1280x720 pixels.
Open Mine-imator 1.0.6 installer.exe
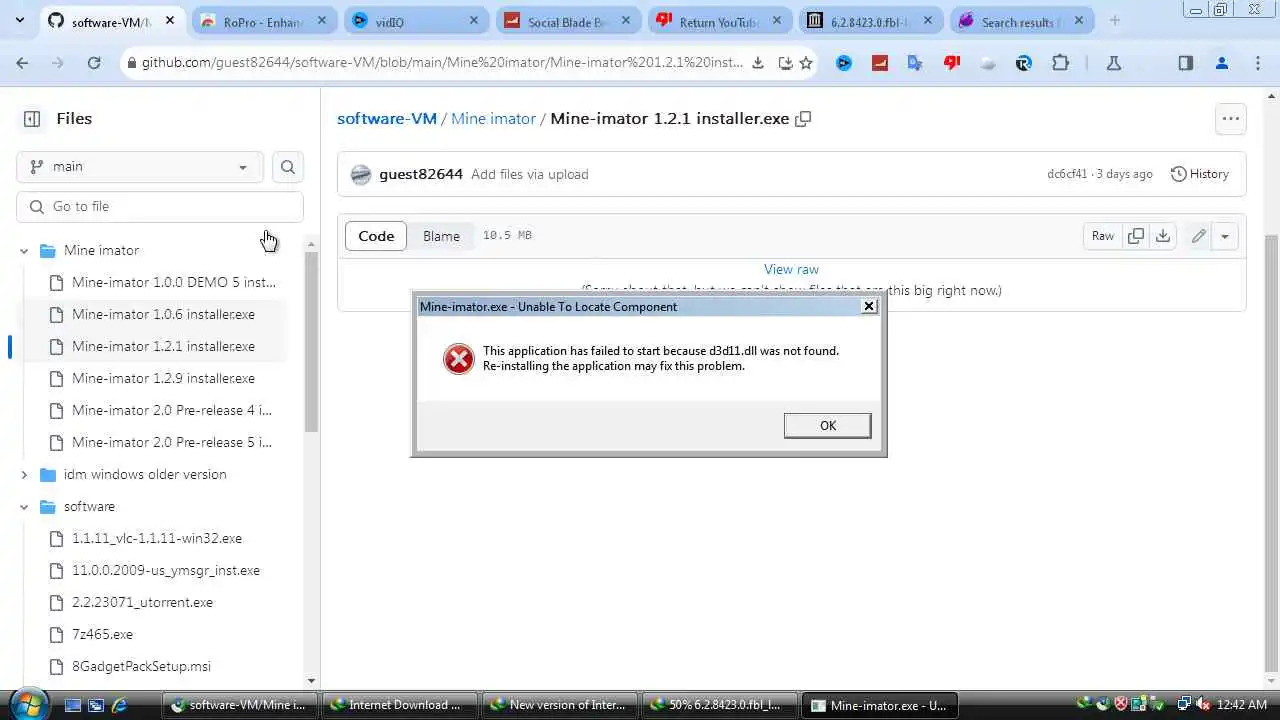pos(165,314)
